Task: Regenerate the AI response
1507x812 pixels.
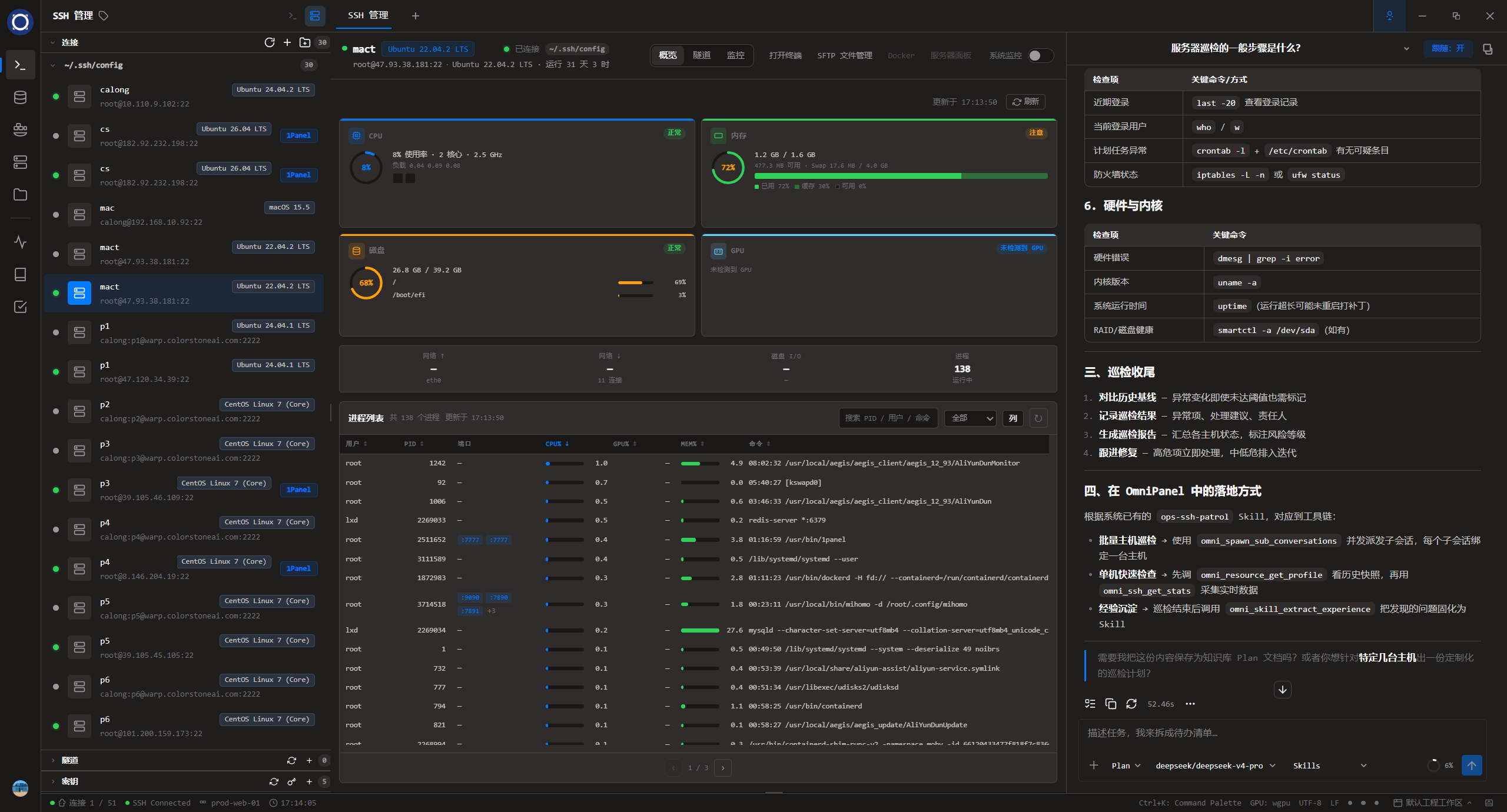Action: tap(1131, 704)
